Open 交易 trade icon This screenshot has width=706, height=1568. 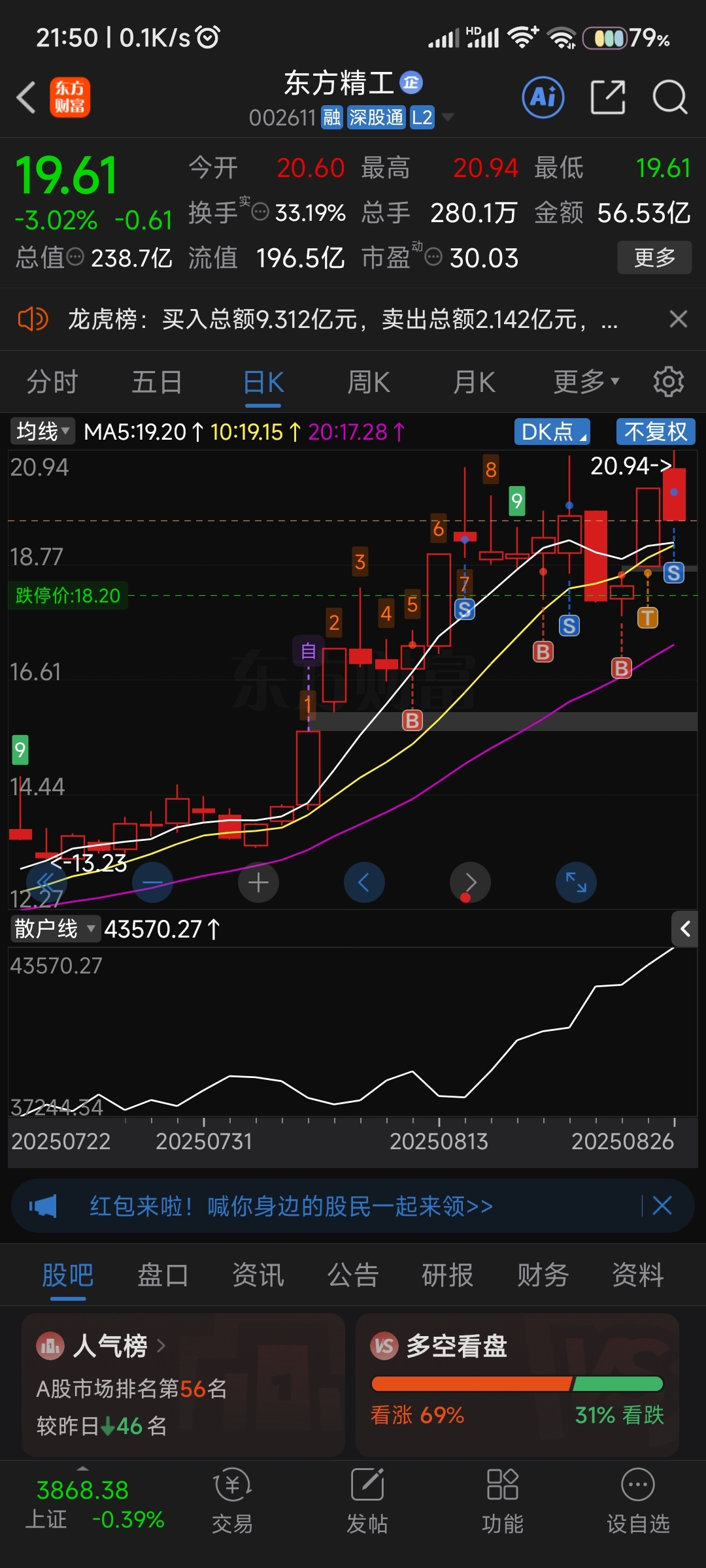[232, 1501]
